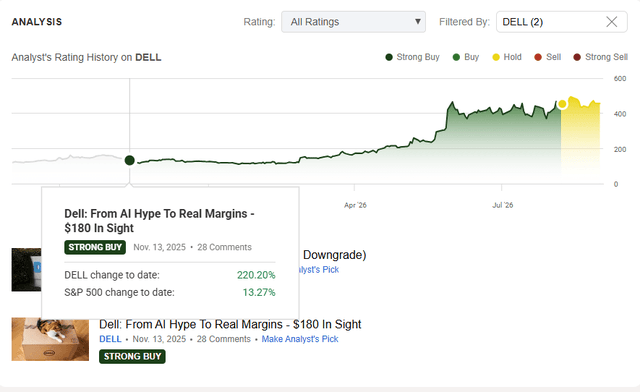Open the partially hidden Downgrade article thumbnail
640x392 pixels.
tap(27, 270)
